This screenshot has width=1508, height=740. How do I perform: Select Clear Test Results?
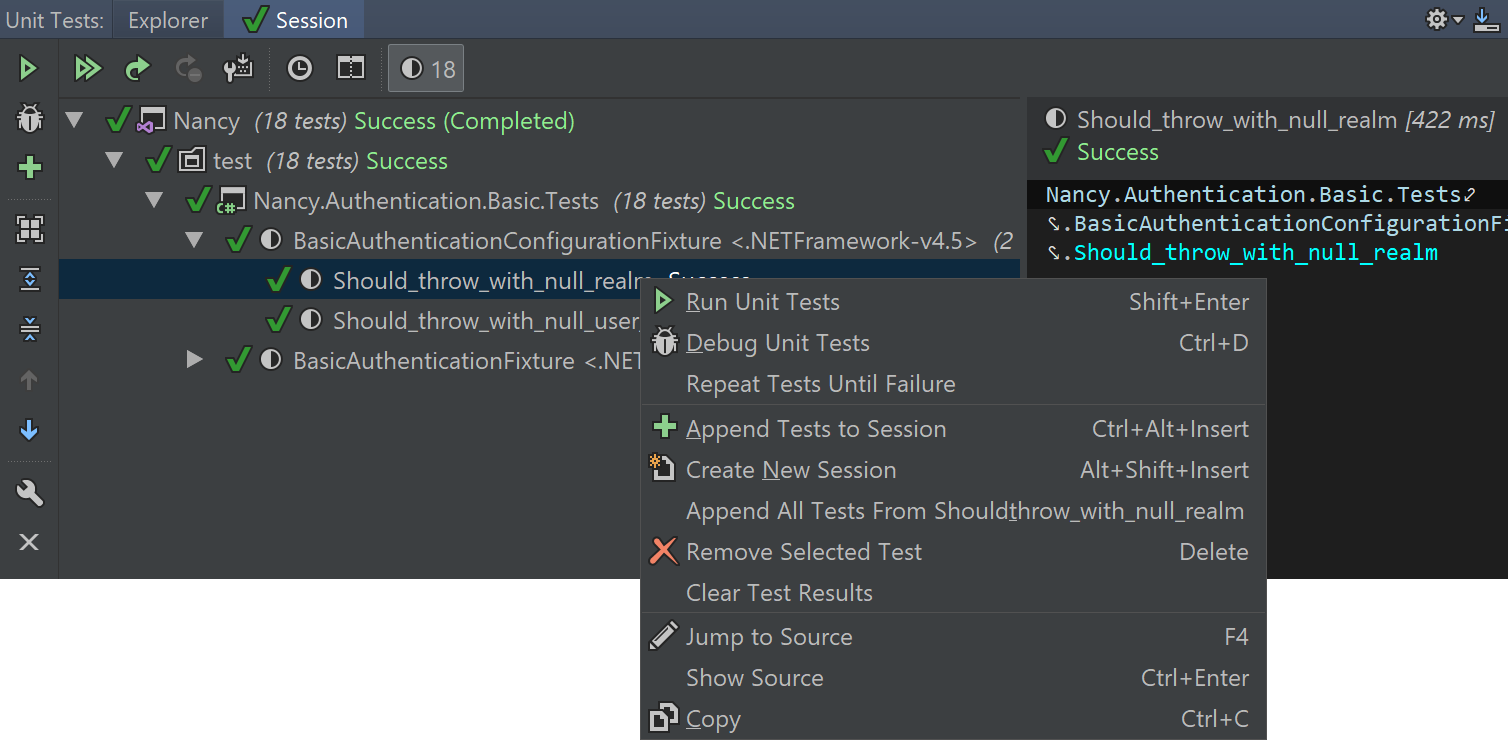953,593
